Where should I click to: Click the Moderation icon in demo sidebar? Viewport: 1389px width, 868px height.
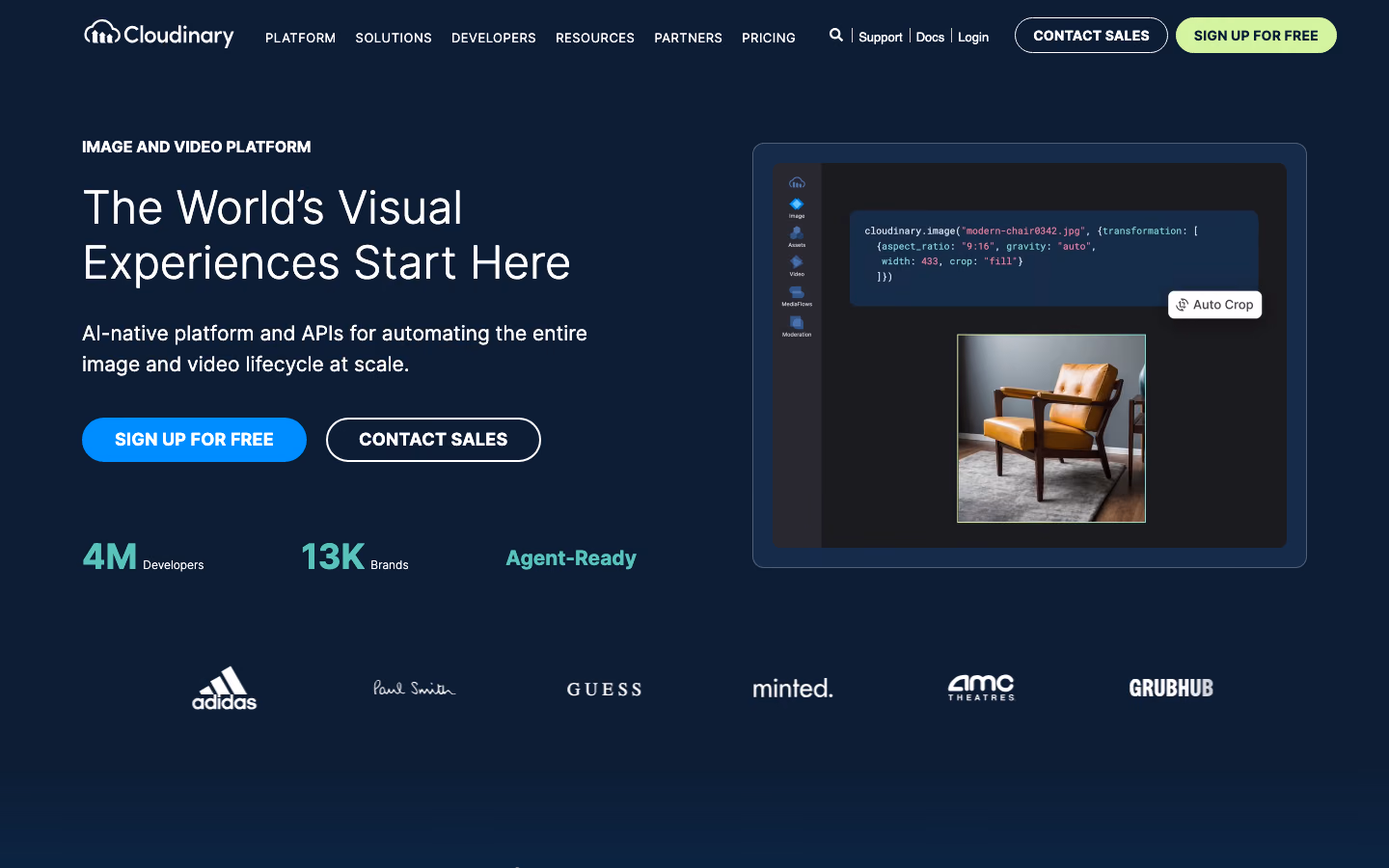click(797, 326)
